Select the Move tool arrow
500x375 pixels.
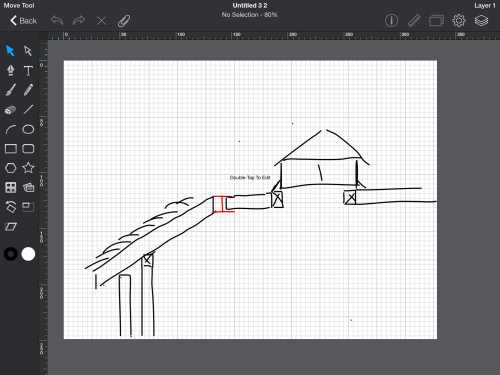[10, 51]
